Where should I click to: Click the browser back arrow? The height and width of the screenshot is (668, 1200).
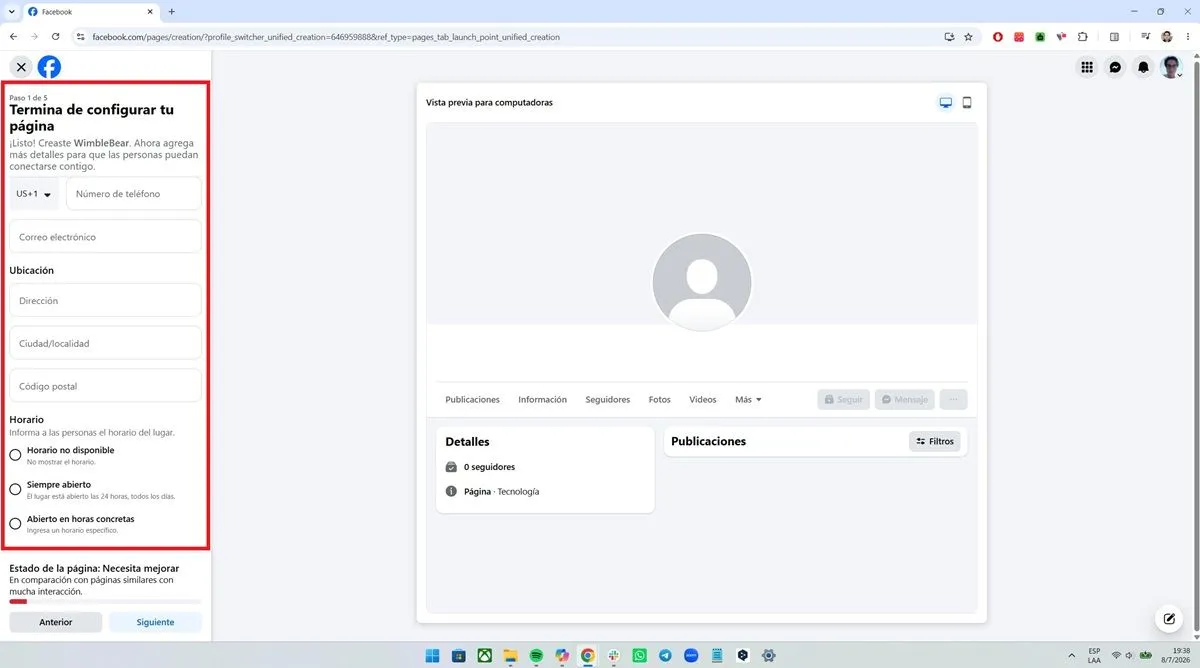(13, 37)
